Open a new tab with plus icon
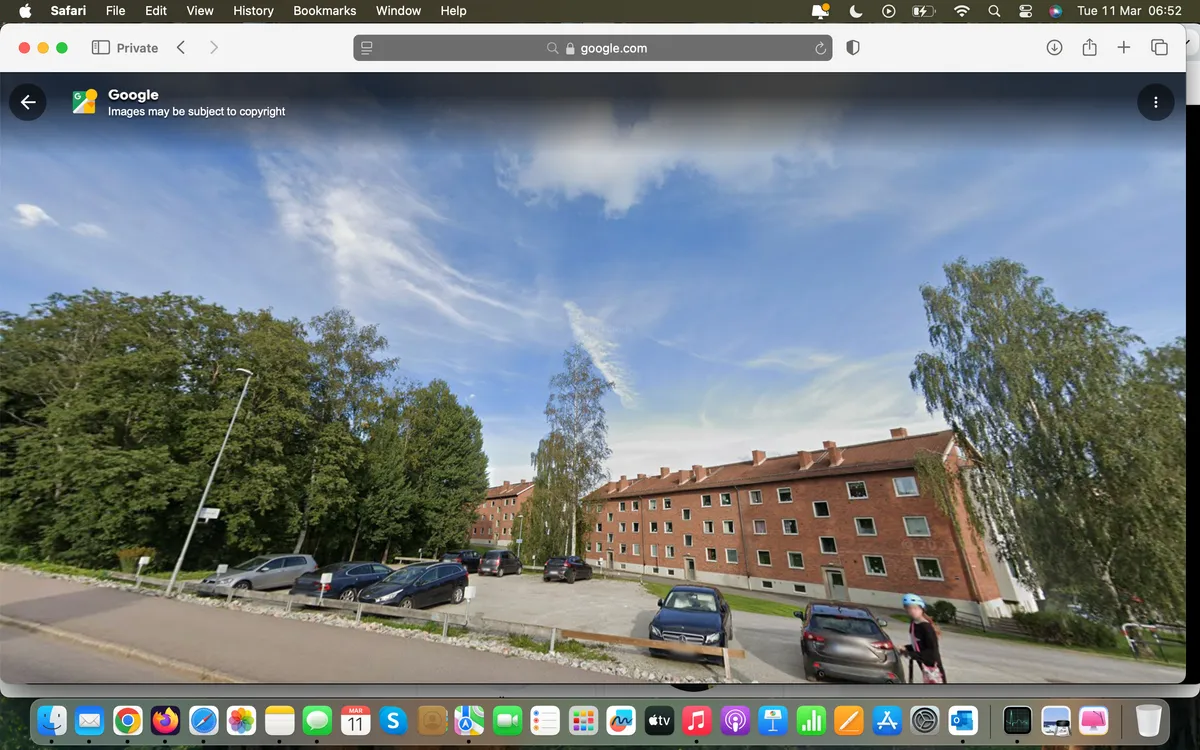The image size is (1200, 750). click(1124, 48)
